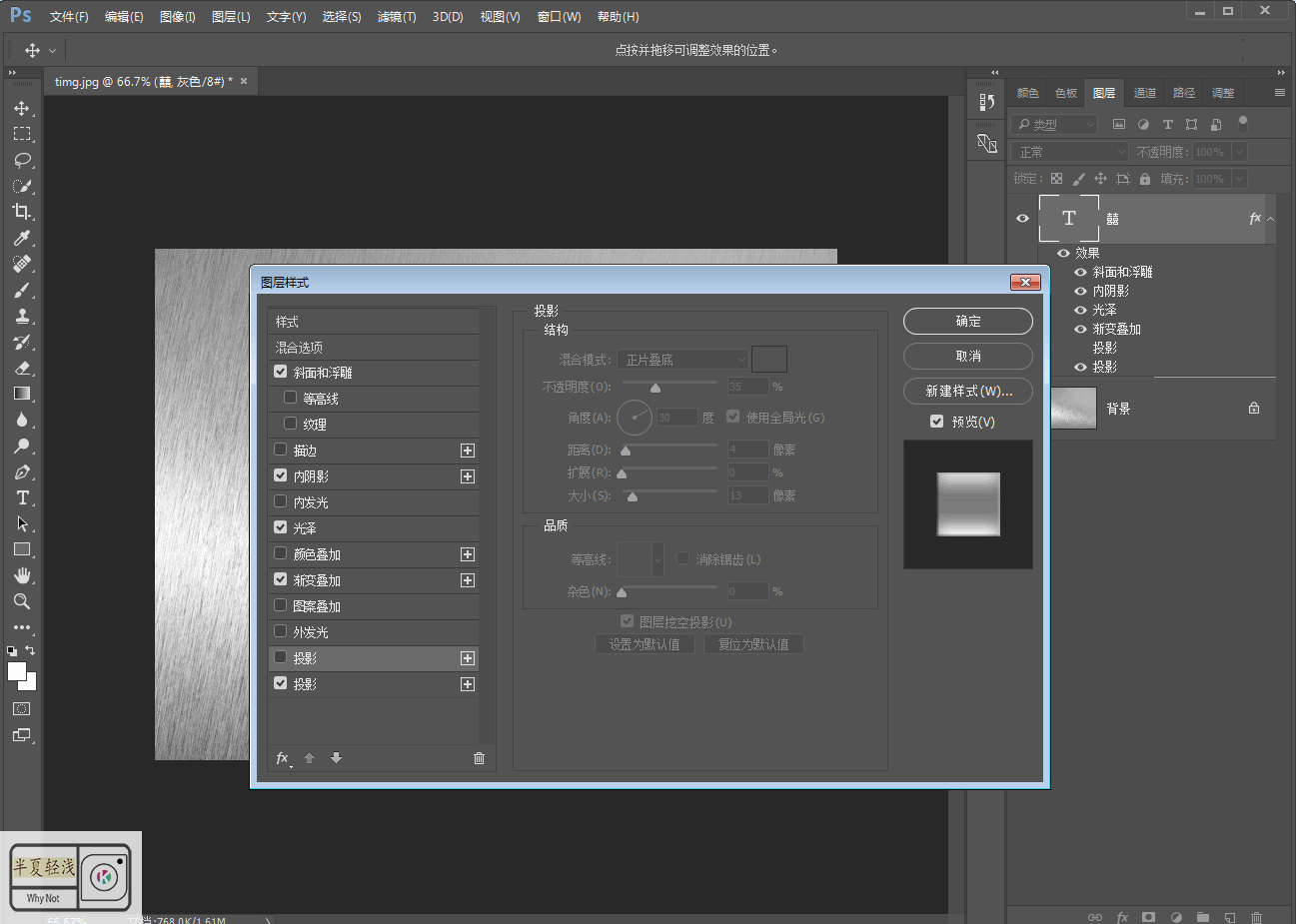Toggle 光泽 checkbox
Viewport: 1296px width, 924px height.
click(281, 527)
